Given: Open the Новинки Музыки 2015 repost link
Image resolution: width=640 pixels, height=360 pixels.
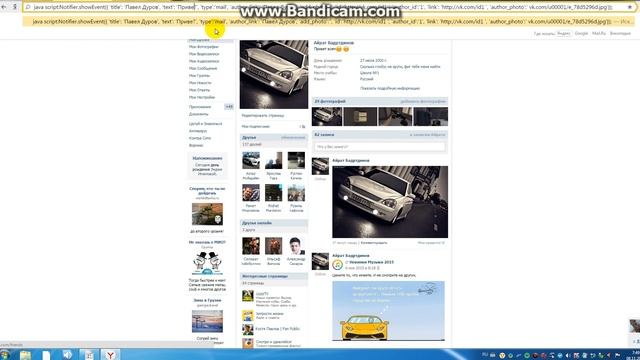Looking at the screenshot, I should point(371,262).
